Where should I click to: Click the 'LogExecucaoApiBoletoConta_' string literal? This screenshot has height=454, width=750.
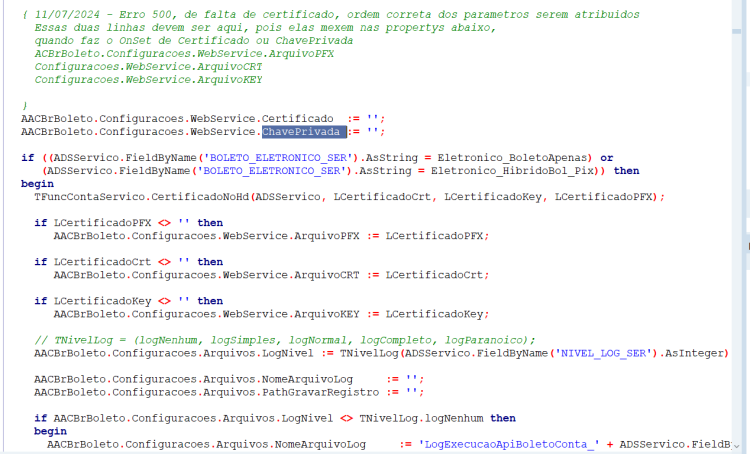509,444
